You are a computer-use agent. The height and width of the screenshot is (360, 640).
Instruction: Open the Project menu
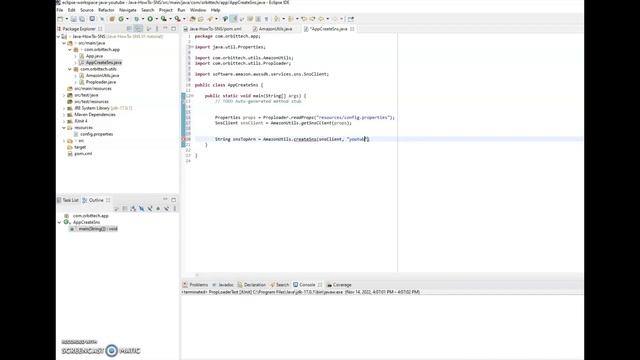[x=166, y=10]
